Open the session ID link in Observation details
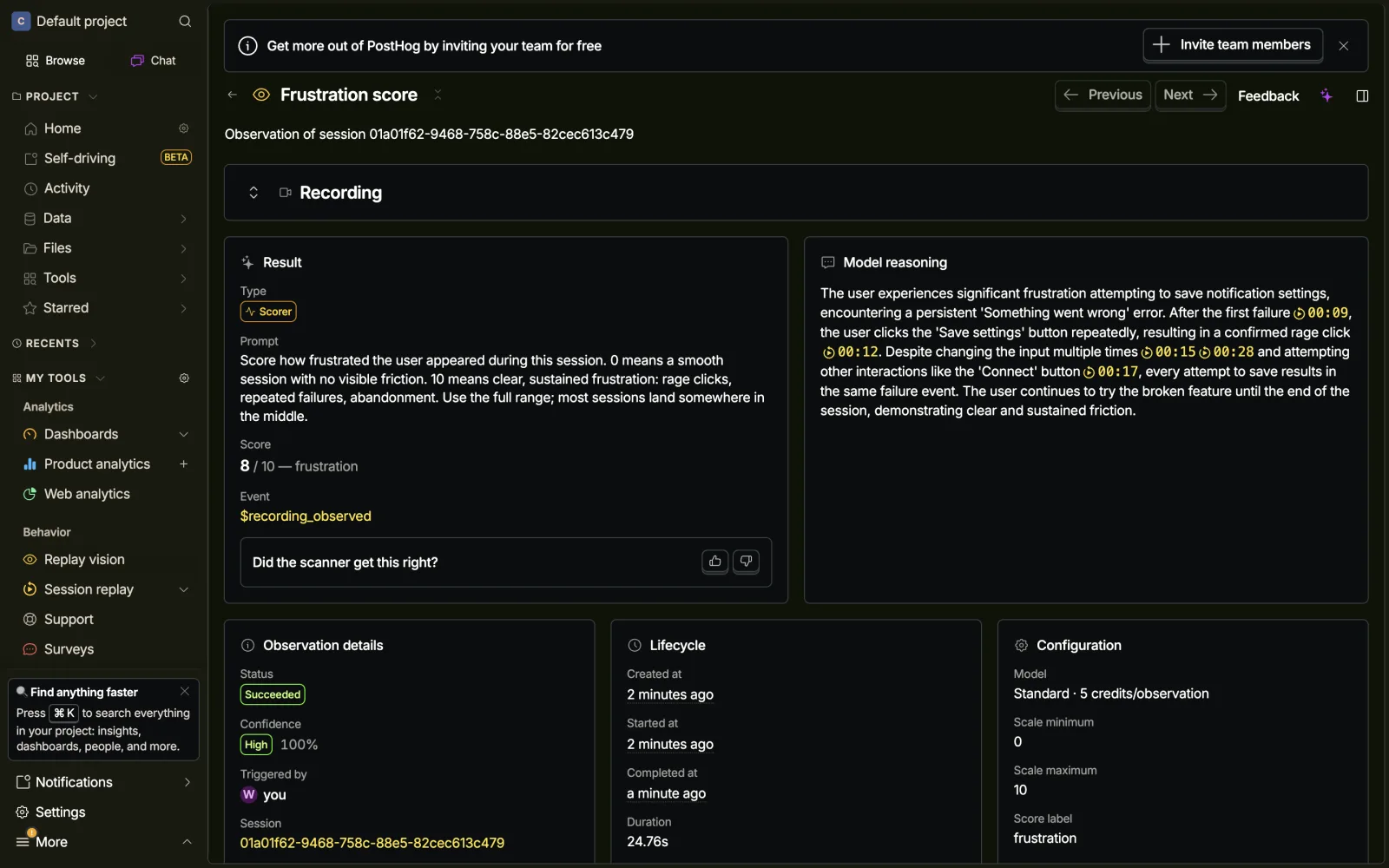Viewport: 1389px width, 868px height. (372, 843)
